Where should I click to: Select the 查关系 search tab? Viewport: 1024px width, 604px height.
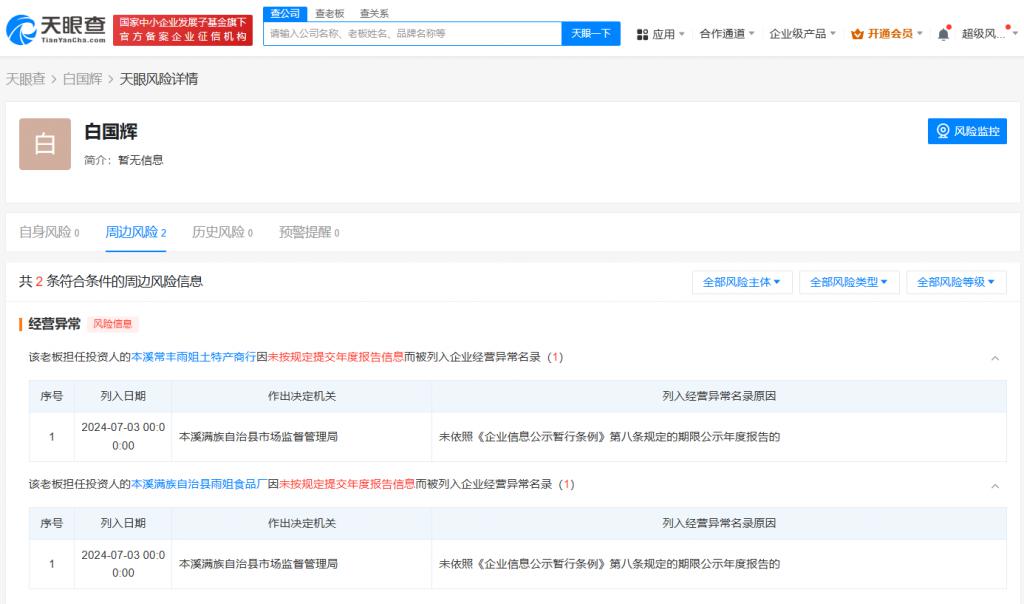click(x=374, y=13)
